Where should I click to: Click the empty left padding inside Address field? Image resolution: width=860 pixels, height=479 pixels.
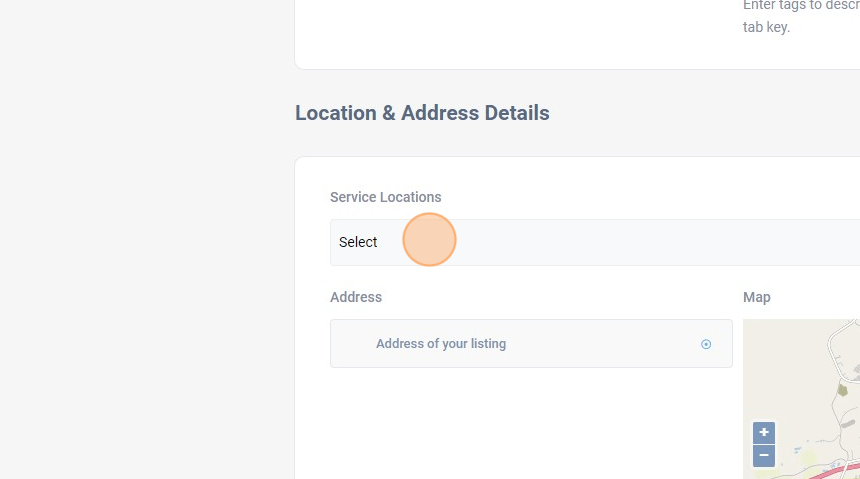[x=352, y=344]
